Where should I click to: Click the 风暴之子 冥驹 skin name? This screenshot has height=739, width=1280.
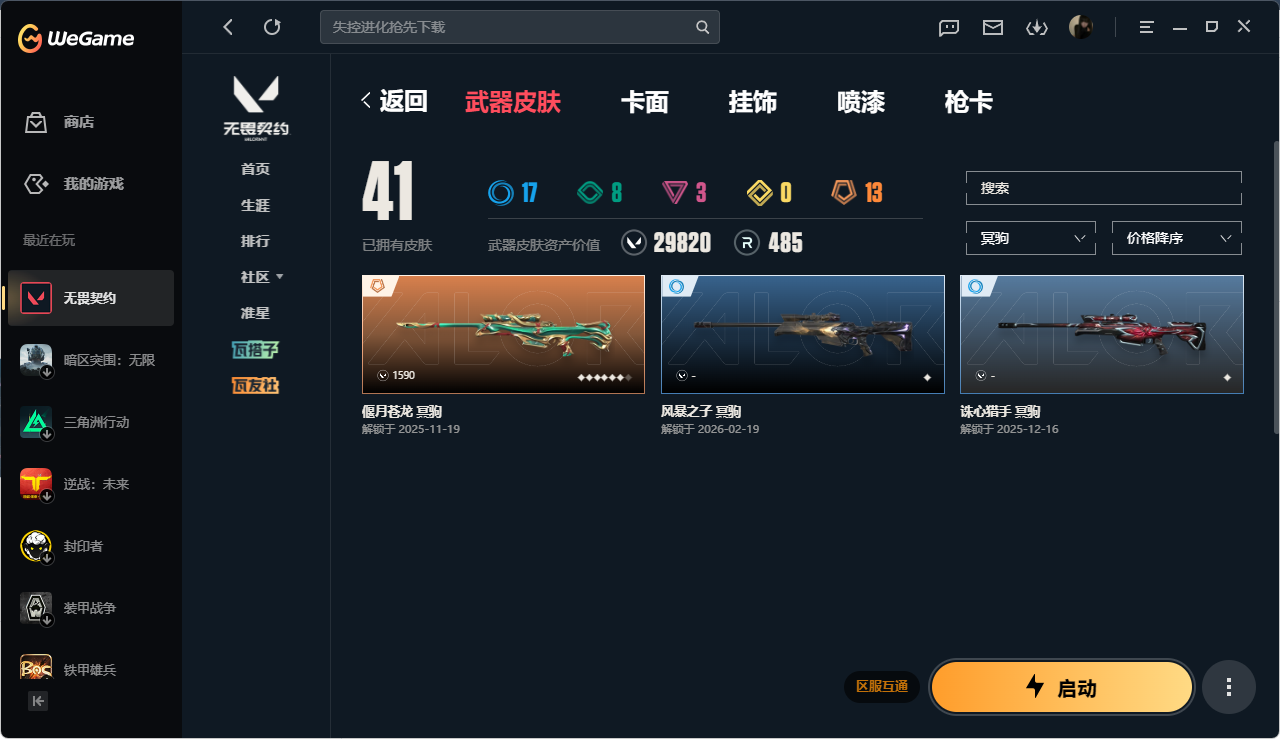coord(701,411)
